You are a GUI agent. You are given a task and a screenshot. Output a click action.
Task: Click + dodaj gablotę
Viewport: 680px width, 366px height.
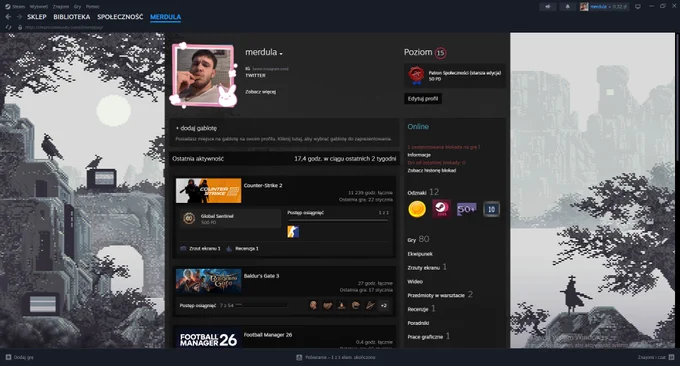[x=196, y=128]
